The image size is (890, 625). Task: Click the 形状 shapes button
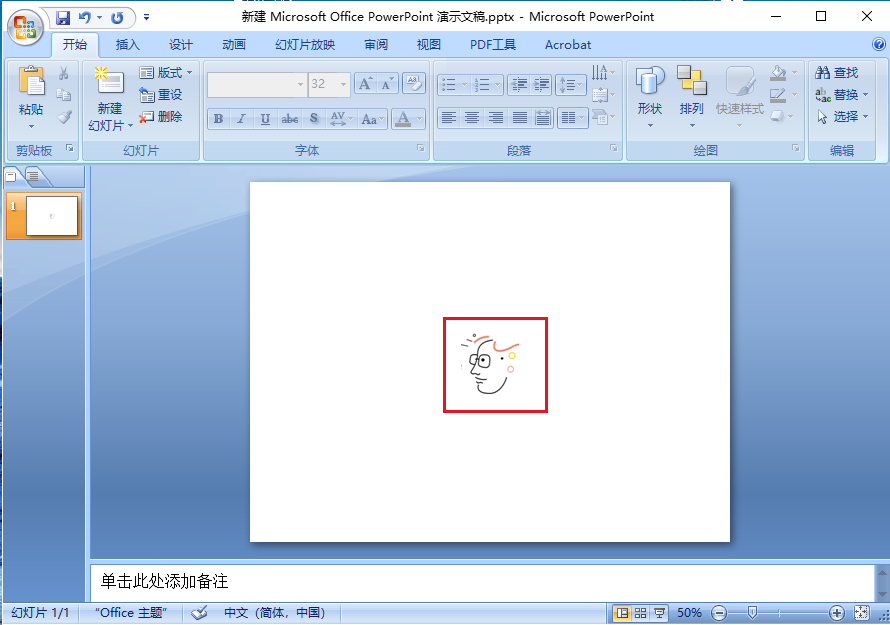click(650, 97)
